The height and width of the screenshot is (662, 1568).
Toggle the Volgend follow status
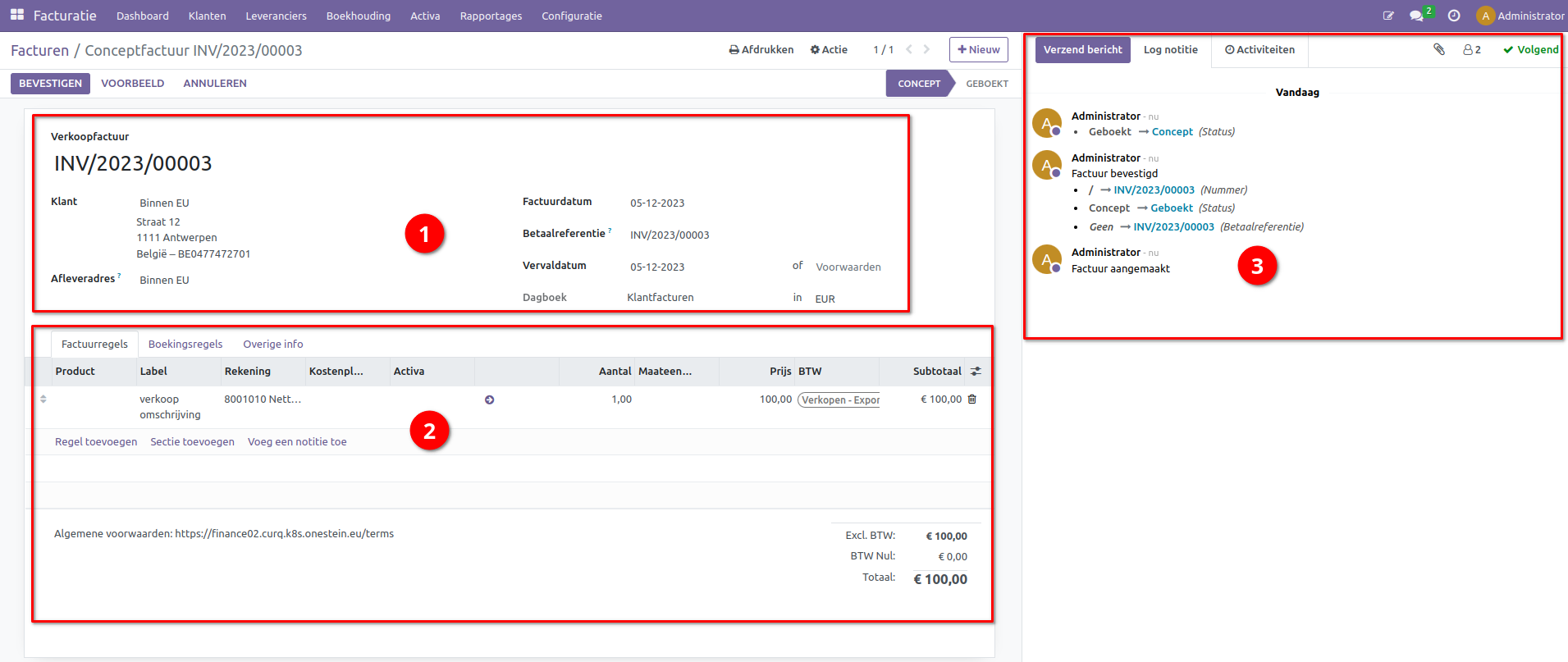coord(1530,50)
